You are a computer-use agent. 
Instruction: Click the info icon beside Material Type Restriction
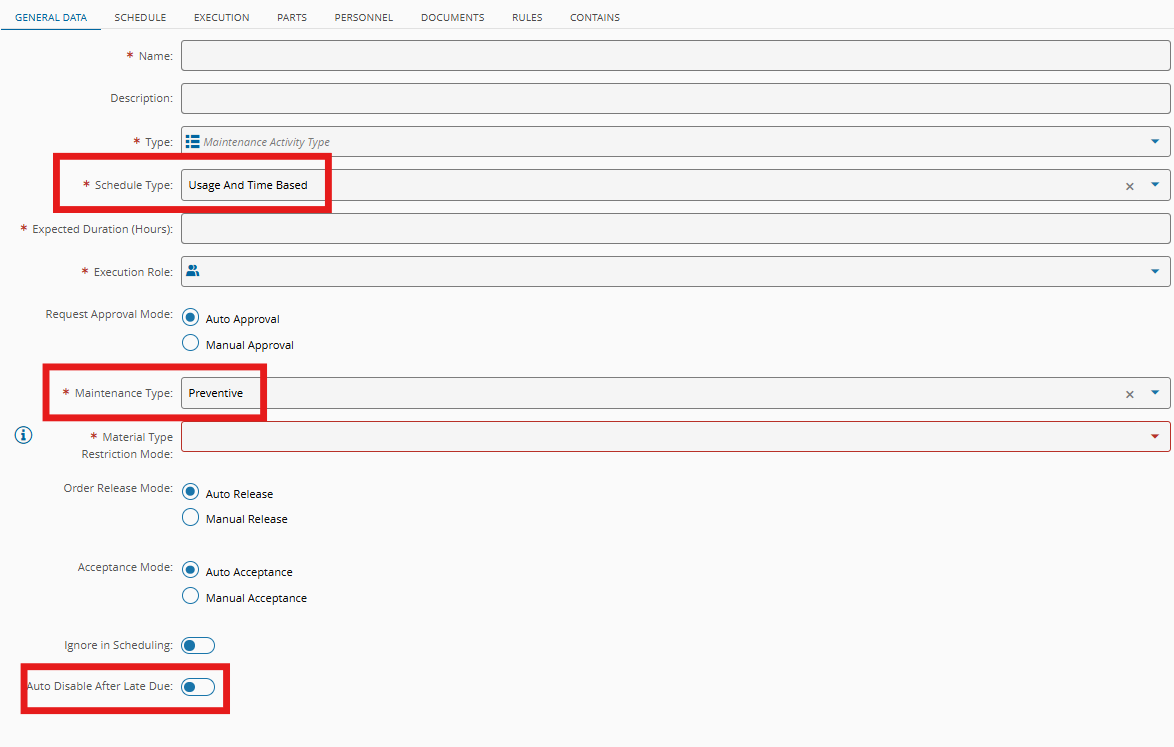pos(23,435)
